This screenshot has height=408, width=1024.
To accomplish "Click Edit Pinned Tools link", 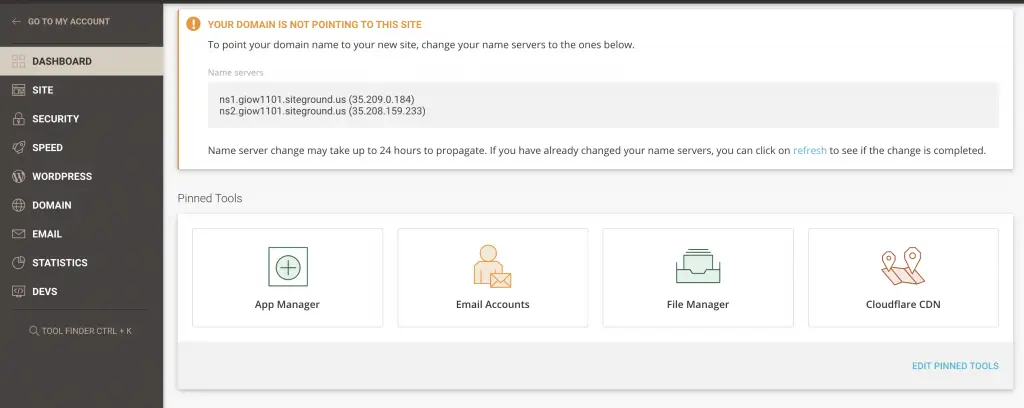I will tap(954, 366).
